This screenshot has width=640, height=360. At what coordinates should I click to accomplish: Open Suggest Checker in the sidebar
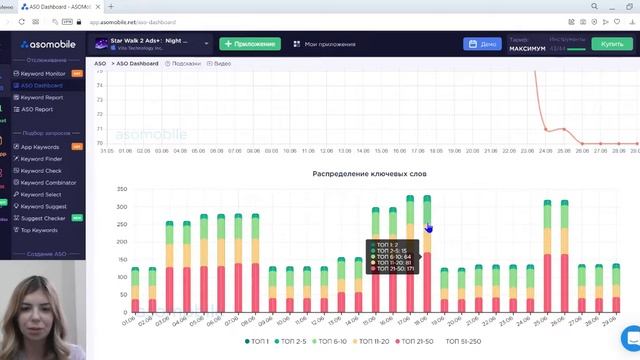point(43,218)
